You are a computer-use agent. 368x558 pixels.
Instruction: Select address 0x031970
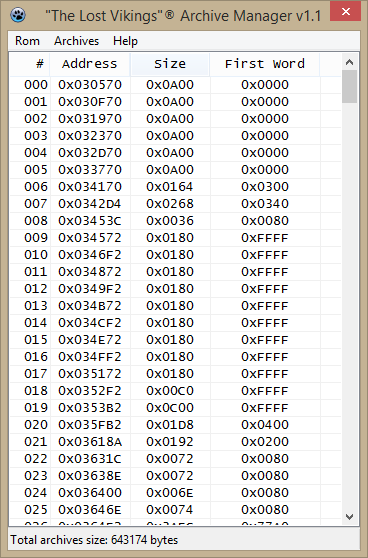click(90, 119)
